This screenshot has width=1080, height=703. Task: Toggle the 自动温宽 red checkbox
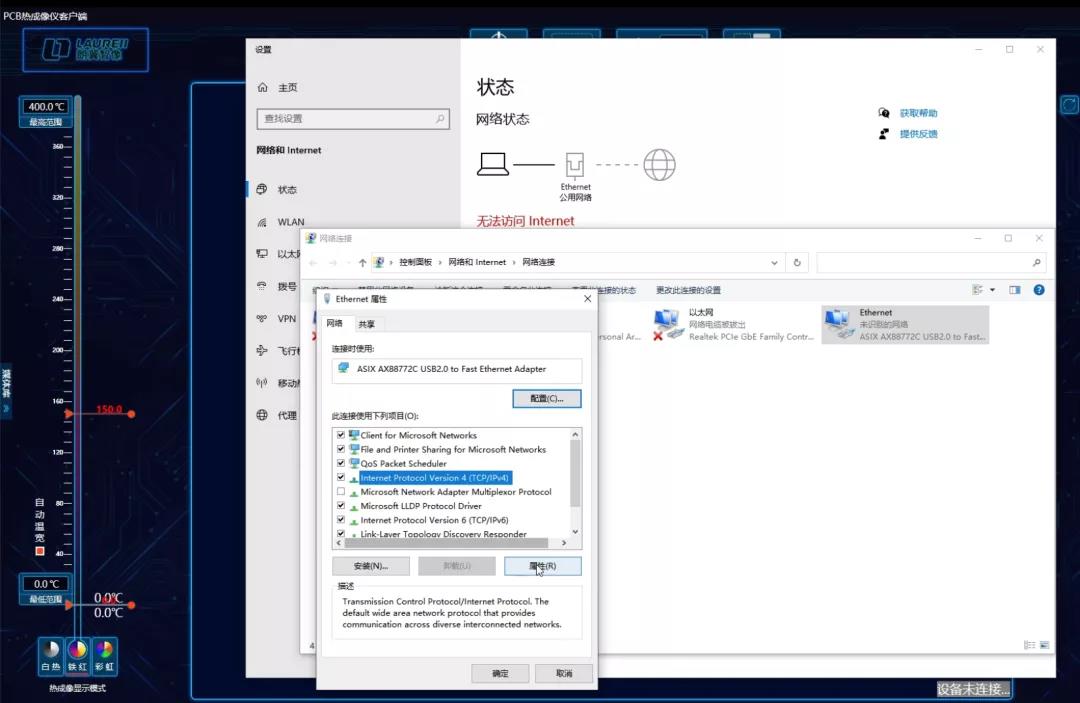click(x=40, y=551)
